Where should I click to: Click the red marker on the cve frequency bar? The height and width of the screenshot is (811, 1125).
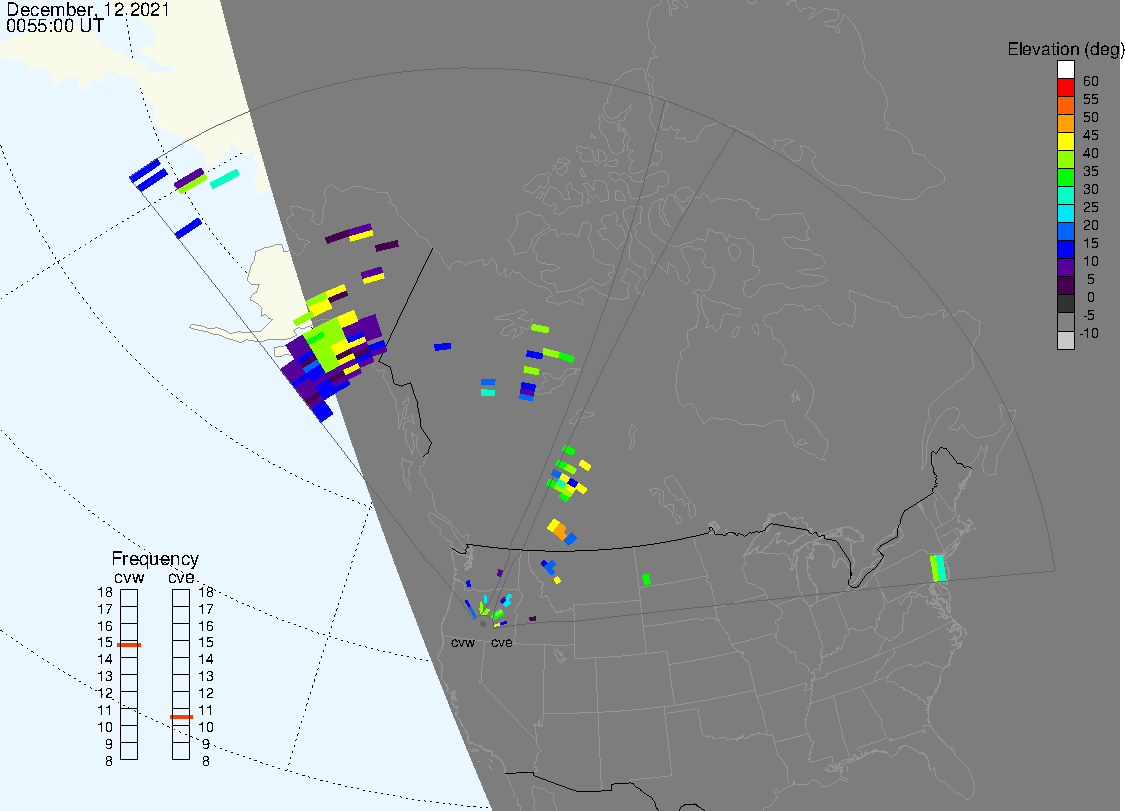(x=181, y=717)
